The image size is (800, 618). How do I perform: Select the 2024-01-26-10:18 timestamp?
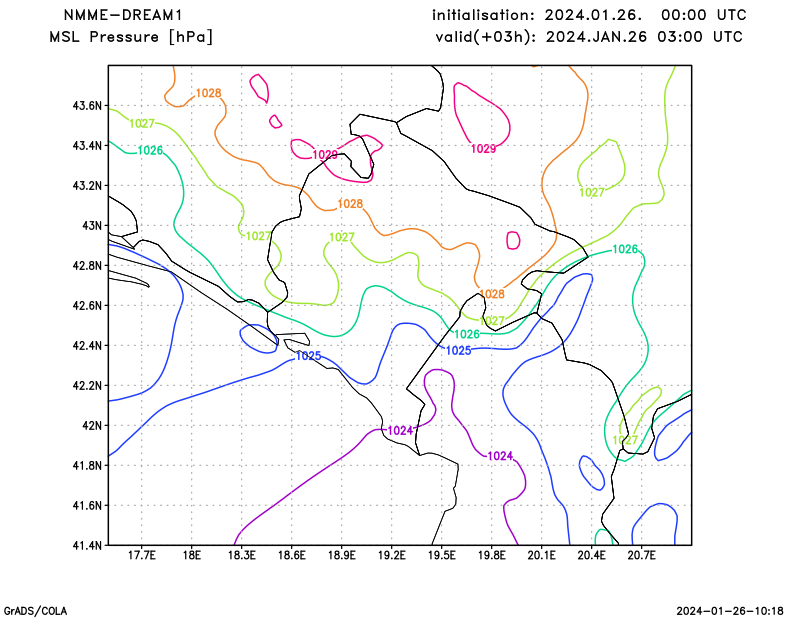click(730, 611)
